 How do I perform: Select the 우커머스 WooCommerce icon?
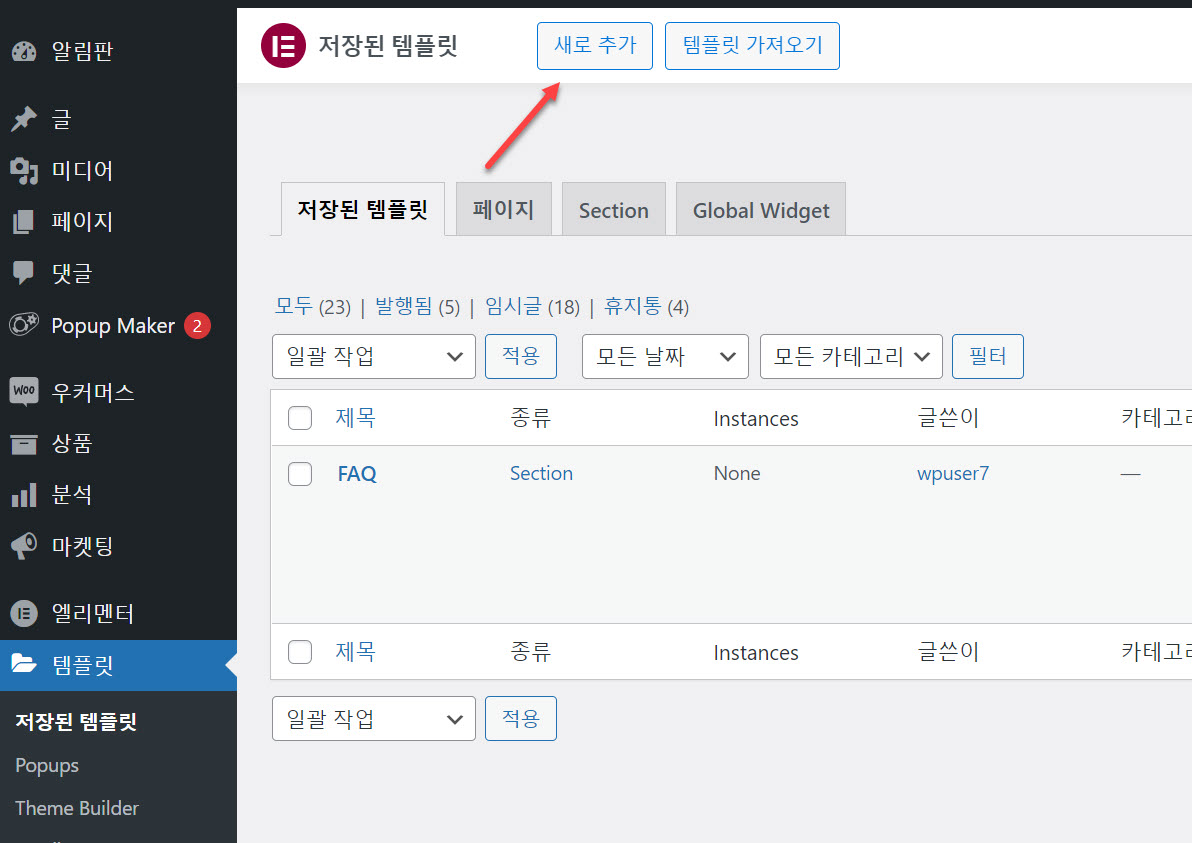[24, 391]
